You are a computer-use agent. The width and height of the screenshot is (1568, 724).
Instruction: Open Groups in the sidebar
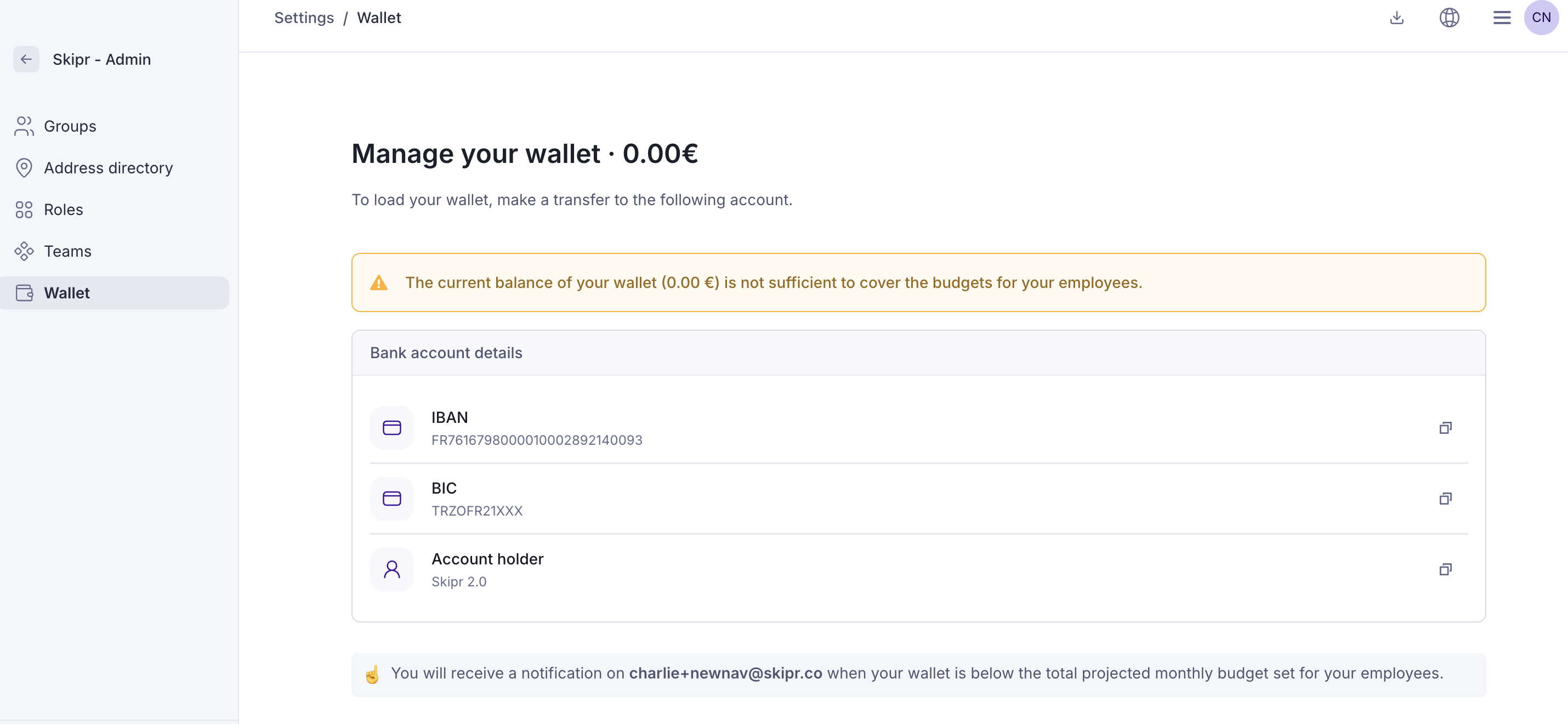(x=70, y=126)
